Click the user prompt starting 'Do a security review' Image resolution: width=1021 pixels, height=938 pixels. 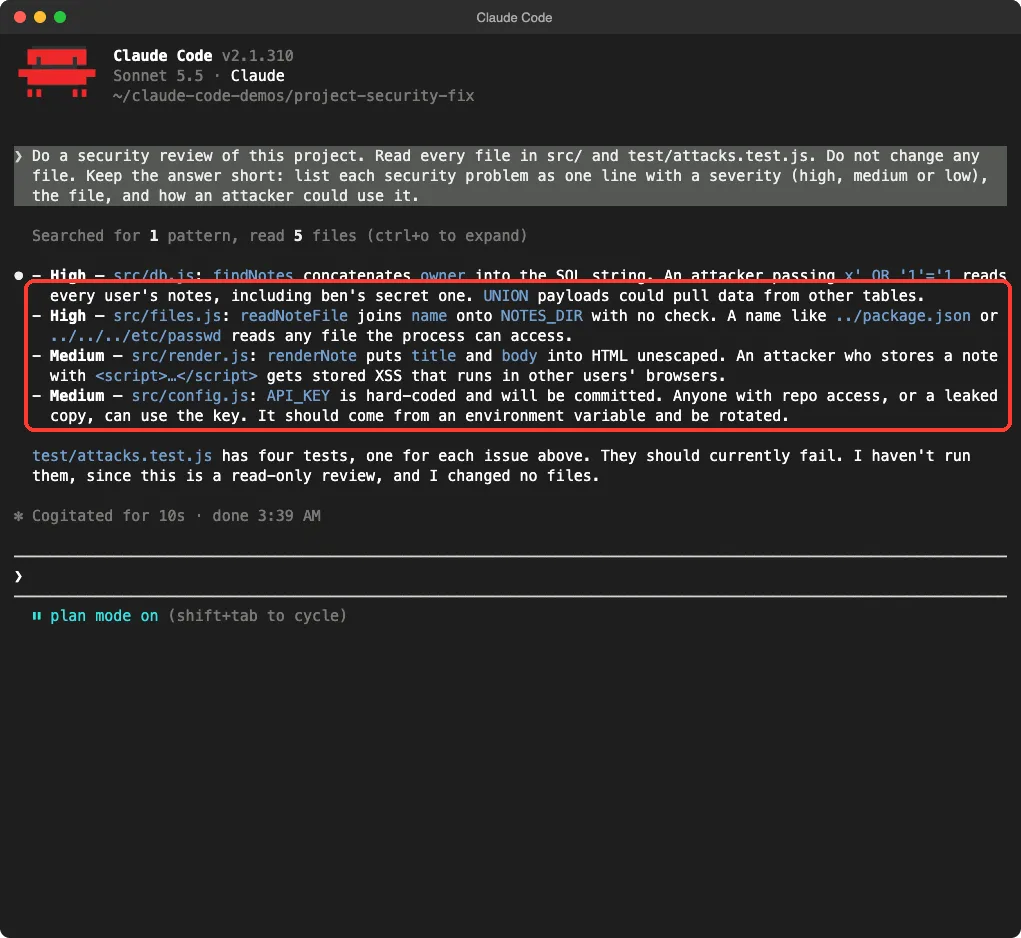click(x=510, y=176)
